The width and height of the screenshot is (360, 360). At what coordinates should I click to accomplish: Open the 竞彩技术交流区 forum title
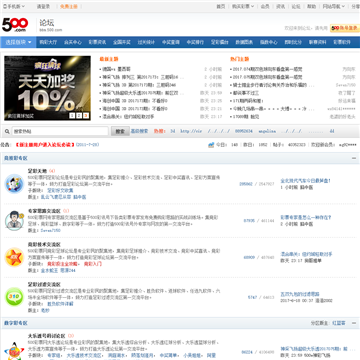click(44, 244)
